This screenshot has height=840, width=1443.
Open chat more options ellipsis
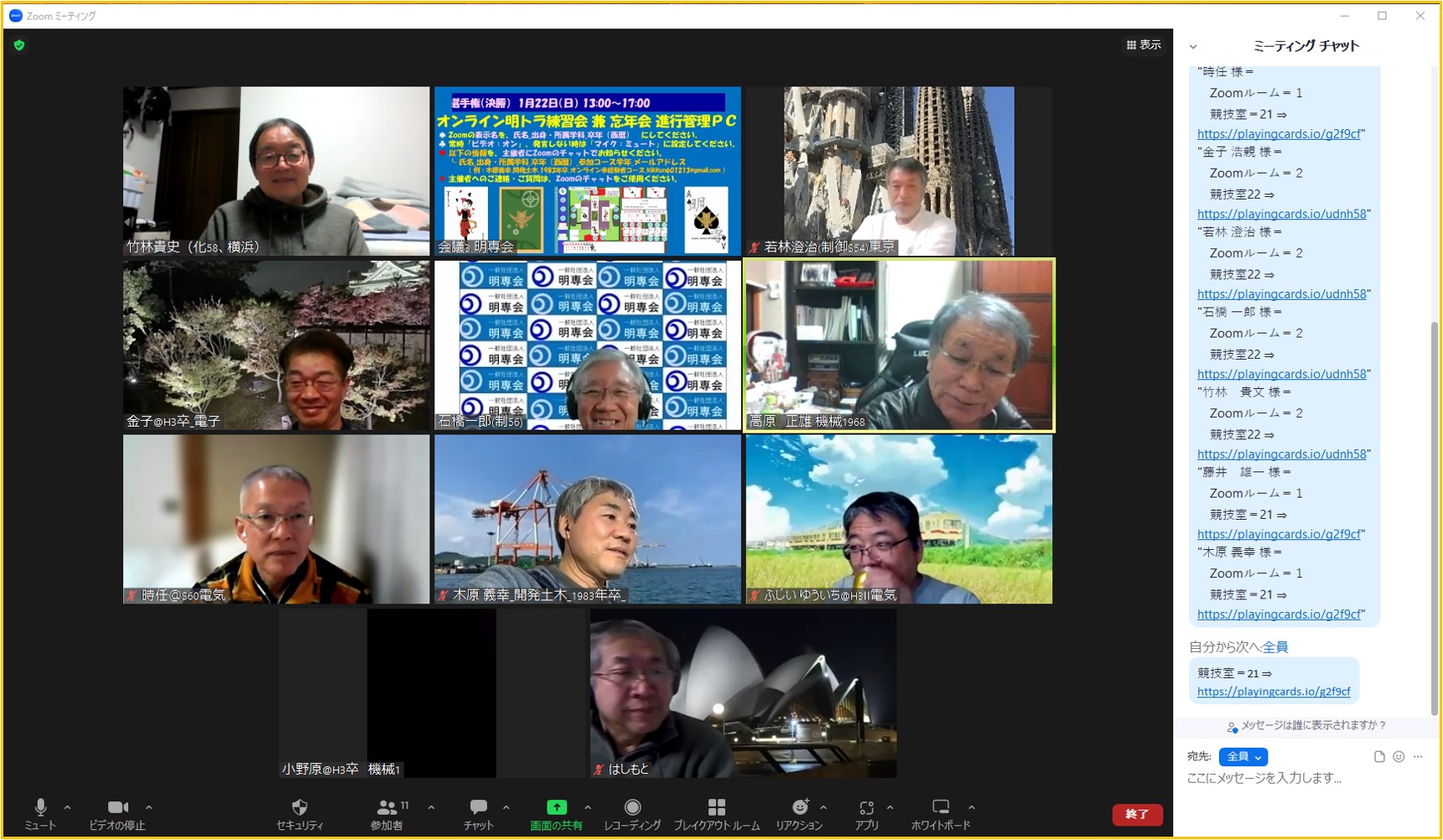pos(1418,756)
